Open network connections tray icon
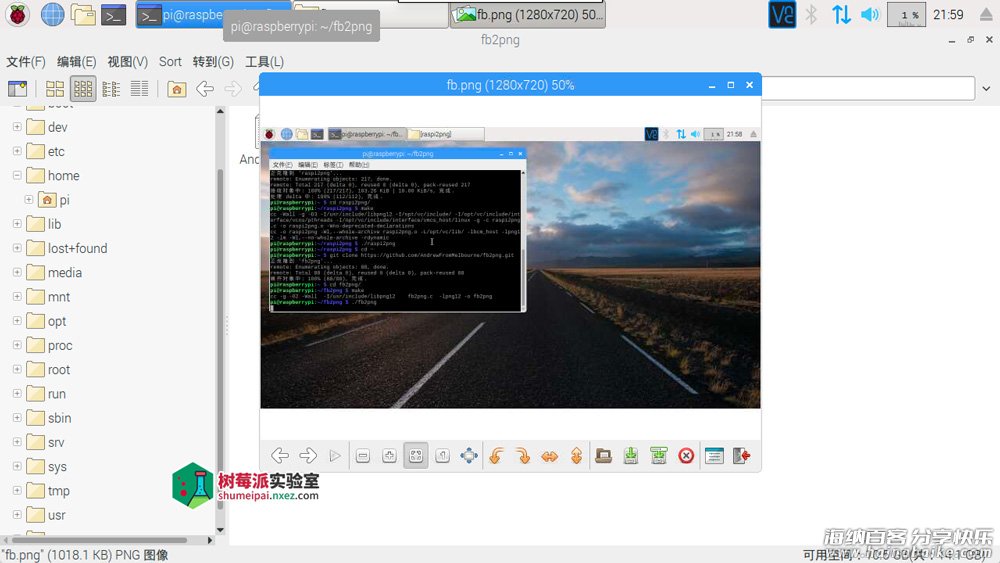1000x563 pixels. click(841, 15)
